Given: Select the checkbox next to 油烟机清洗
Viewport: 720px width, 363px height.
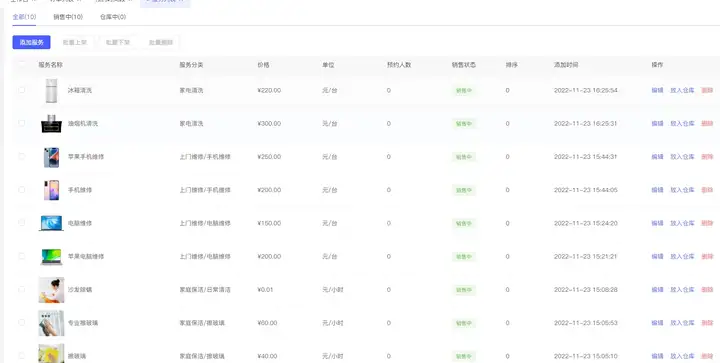Looking at the screenshot, I should coord(22,123).
